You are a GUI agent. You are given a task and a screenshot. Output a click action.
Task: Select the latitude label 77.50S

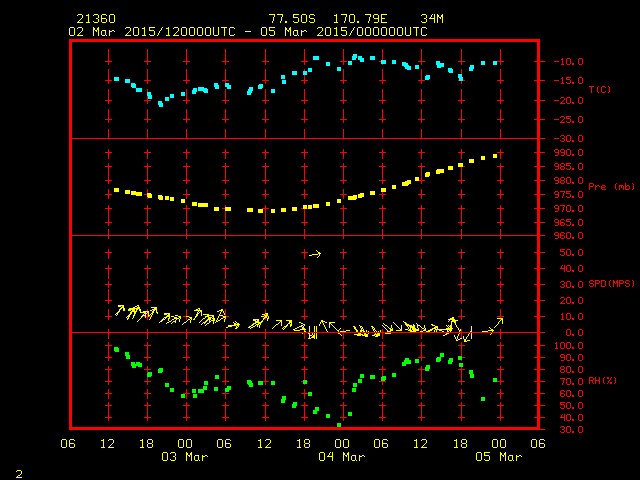[292, 19]
